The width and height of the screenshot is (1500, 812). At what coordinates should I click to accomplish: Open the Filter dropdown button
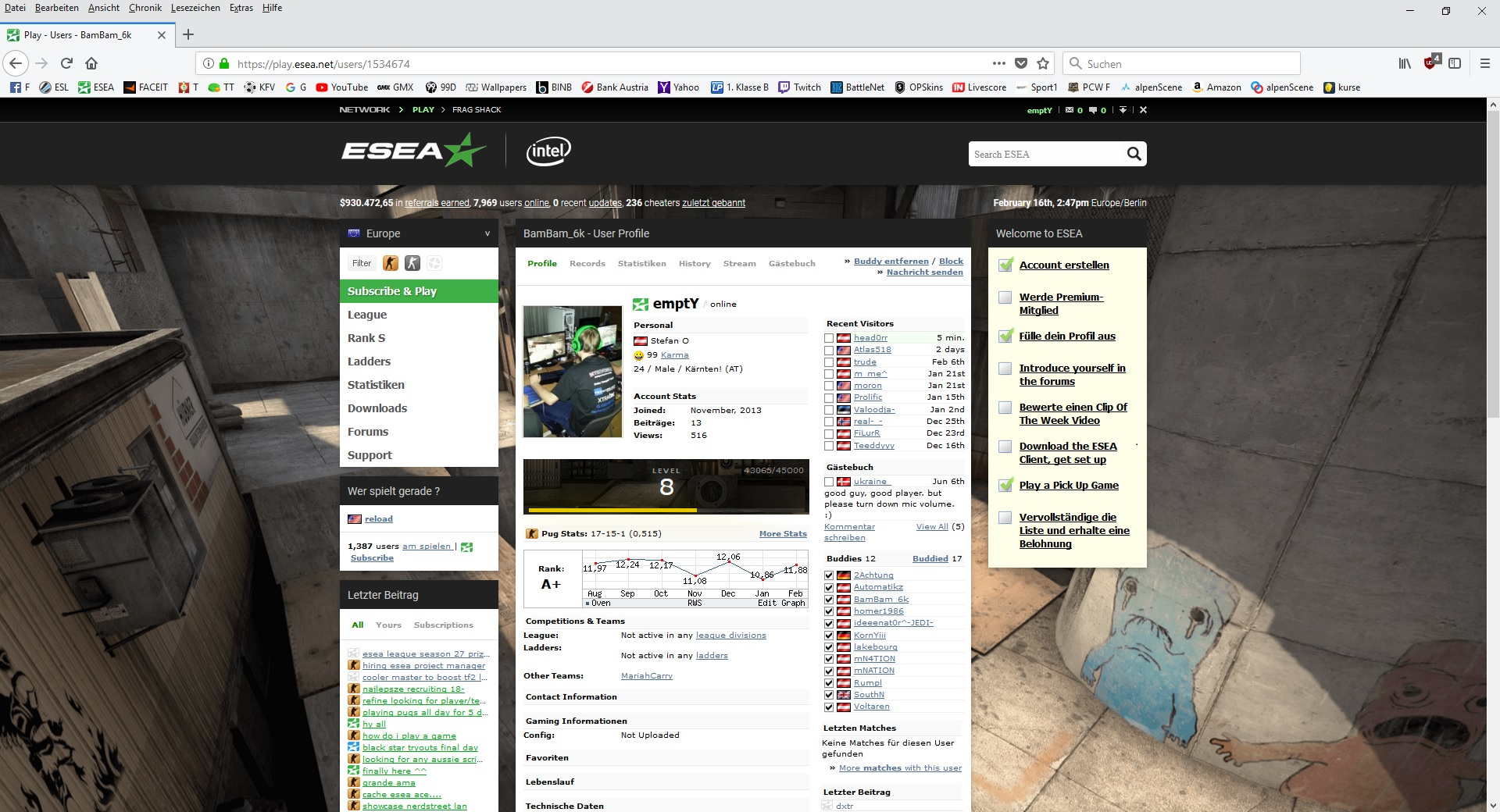362,263
